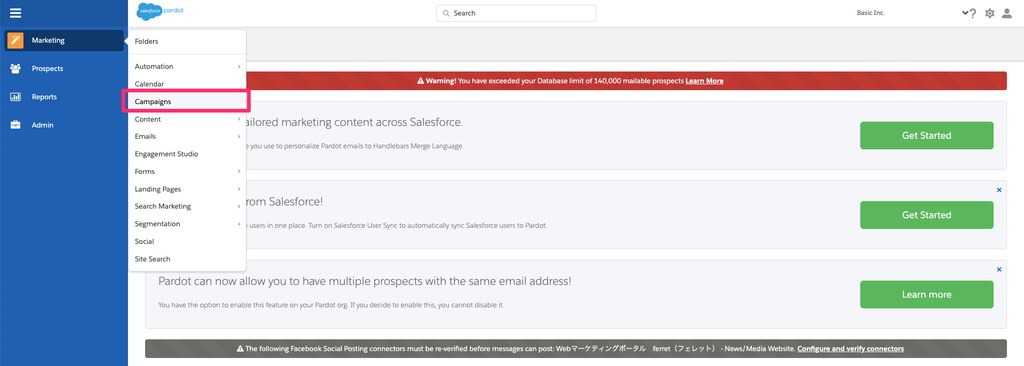Open the settings gear icon

click(989, 13)
